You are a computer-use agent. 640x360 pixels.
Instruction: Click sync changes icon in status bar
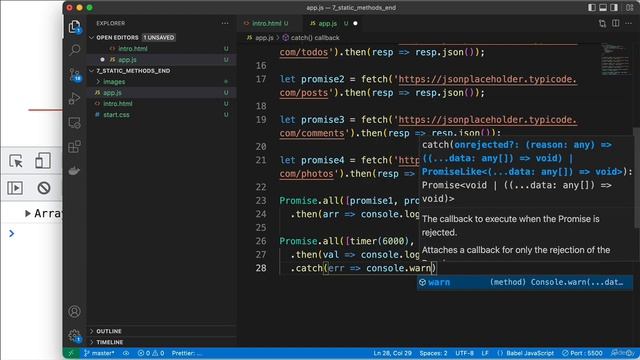pos(126,353)
